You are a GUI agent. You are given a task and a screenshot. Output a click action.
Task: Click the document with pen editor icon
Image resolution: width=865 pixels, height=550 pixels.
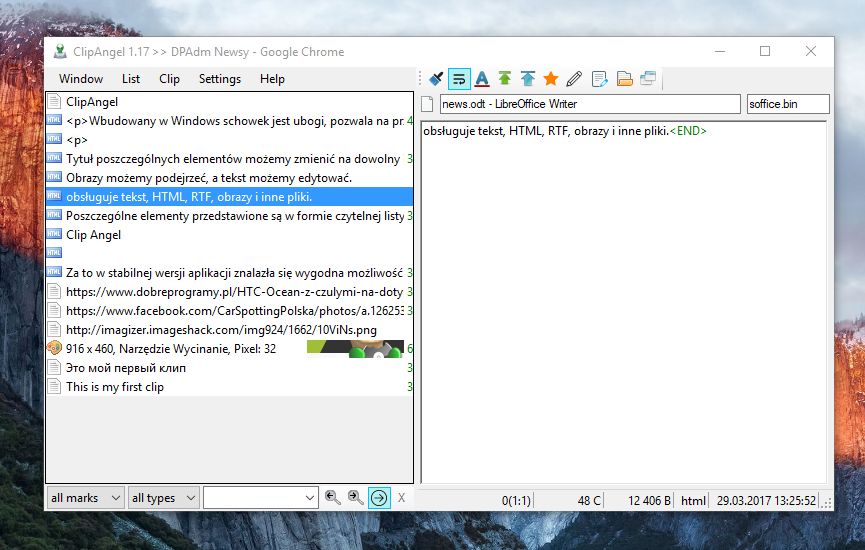(x=599, y=79)
